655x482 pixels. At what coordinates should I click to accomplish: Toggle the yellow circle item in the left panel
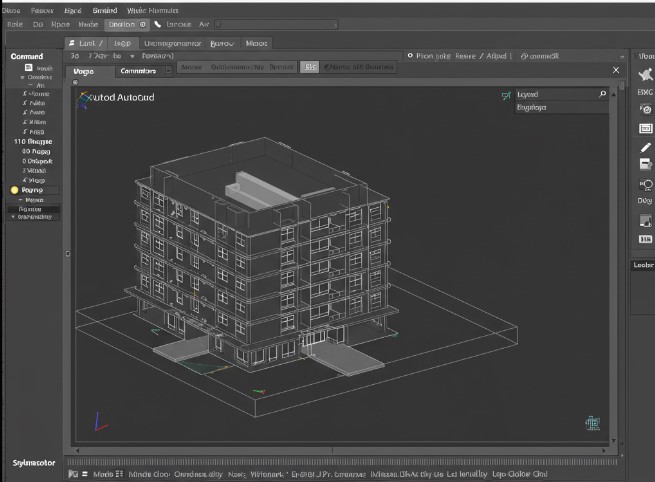(x=14, y=189)
